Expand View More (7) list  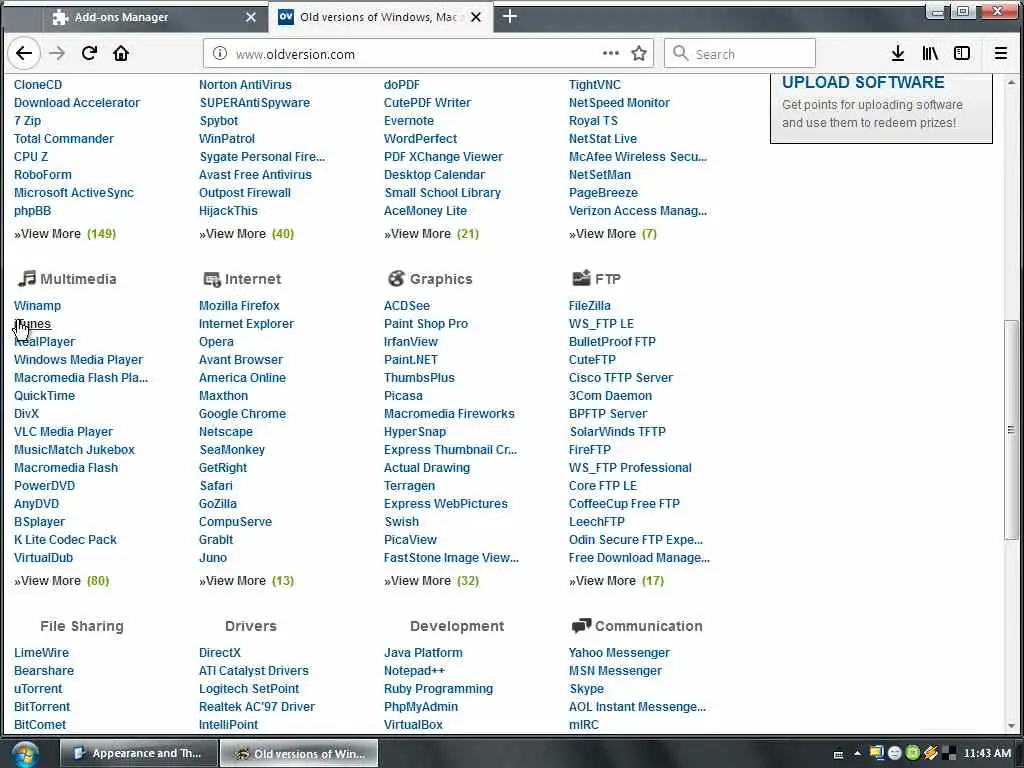click(x=613, y=234)
